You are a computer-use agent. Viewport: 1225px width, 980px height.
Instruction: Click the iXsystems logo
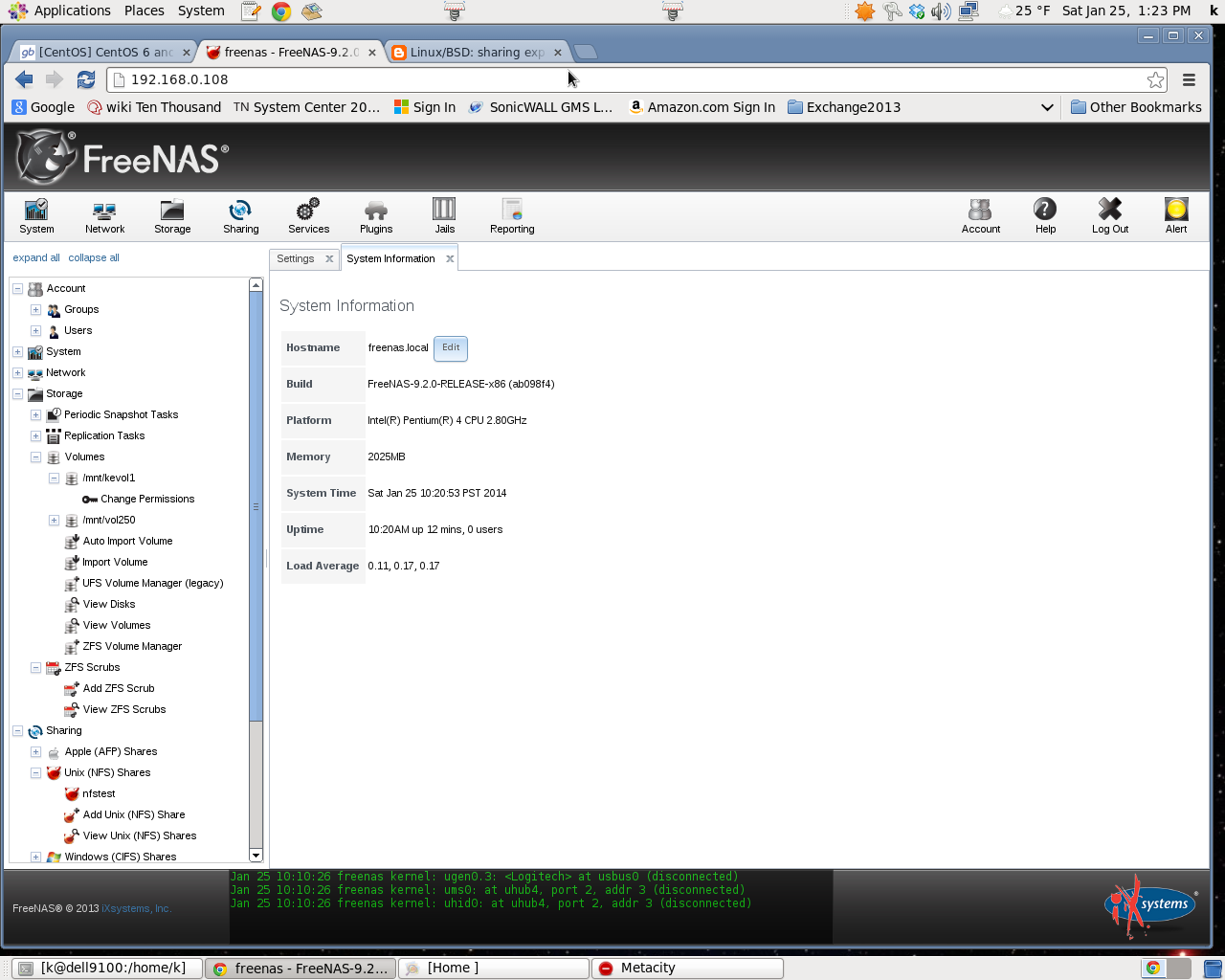click(1149, 905)
